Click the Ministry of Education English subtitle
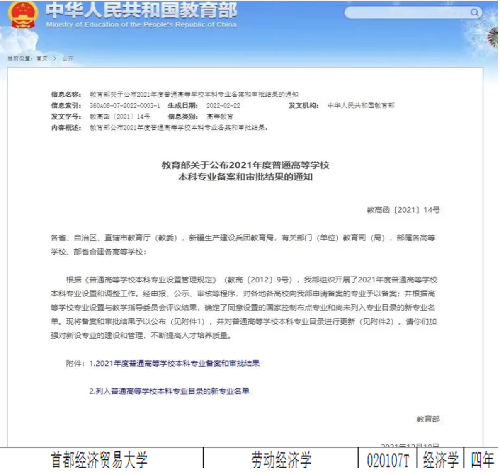Viewport: 500px width, 475px height. pyautogui.click(x=141, y=25)
